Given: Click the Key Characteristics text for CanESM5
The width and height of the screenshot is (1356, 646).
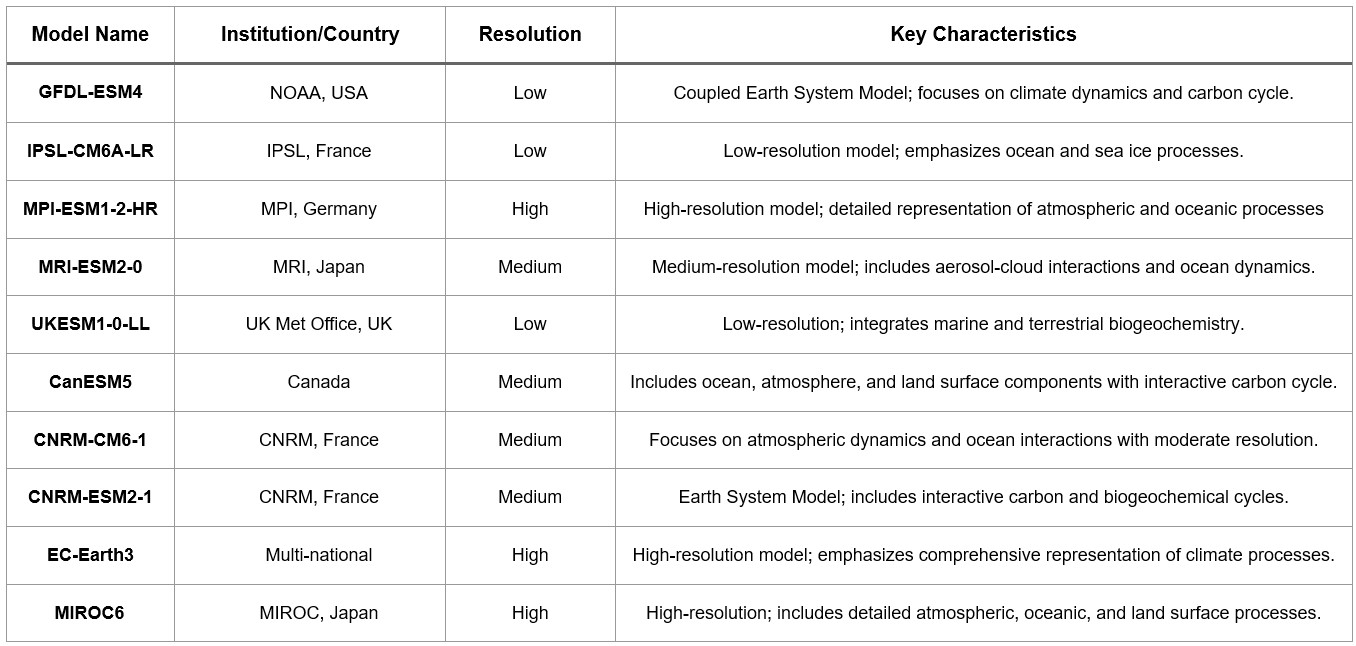Looking at the screenshot, I should [x=983, y=382].
